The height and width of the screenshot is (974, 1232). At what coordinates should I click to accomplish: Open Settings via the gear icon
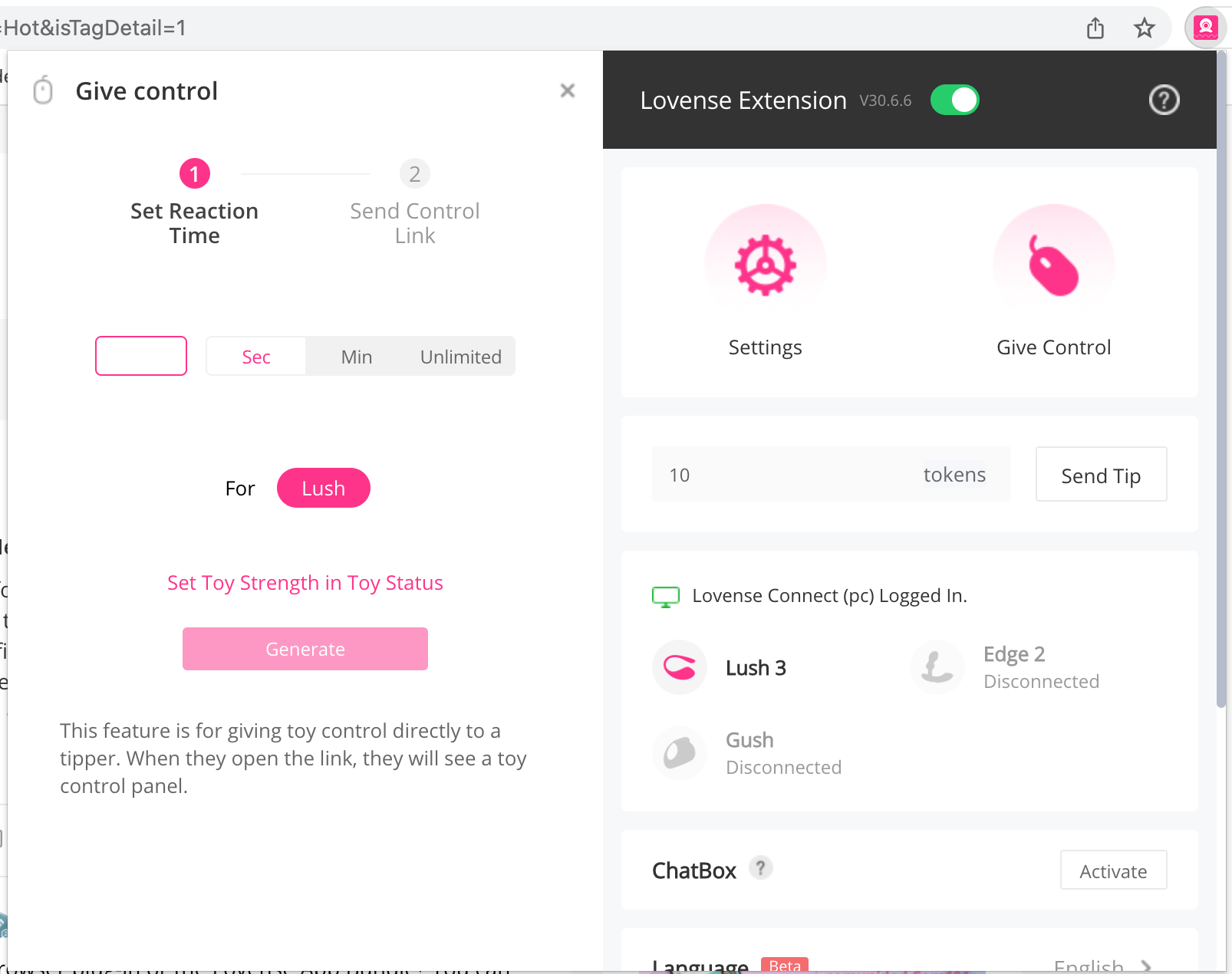[x=765, y=265]
